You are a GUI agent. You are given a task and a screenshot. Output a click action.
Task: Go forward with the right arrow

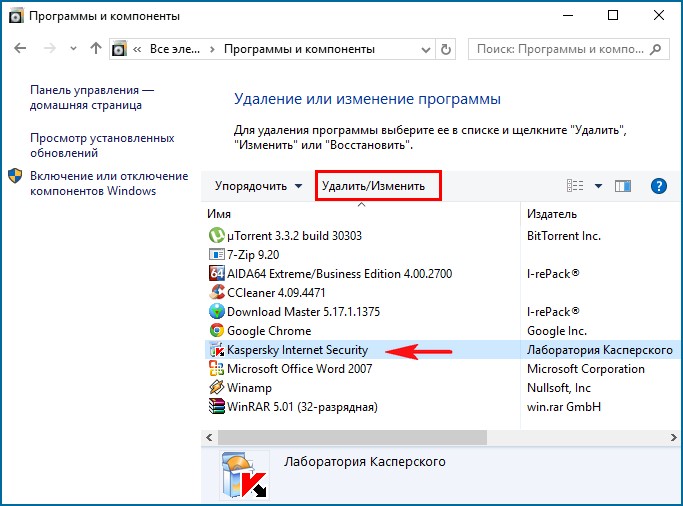click(50, 48)
